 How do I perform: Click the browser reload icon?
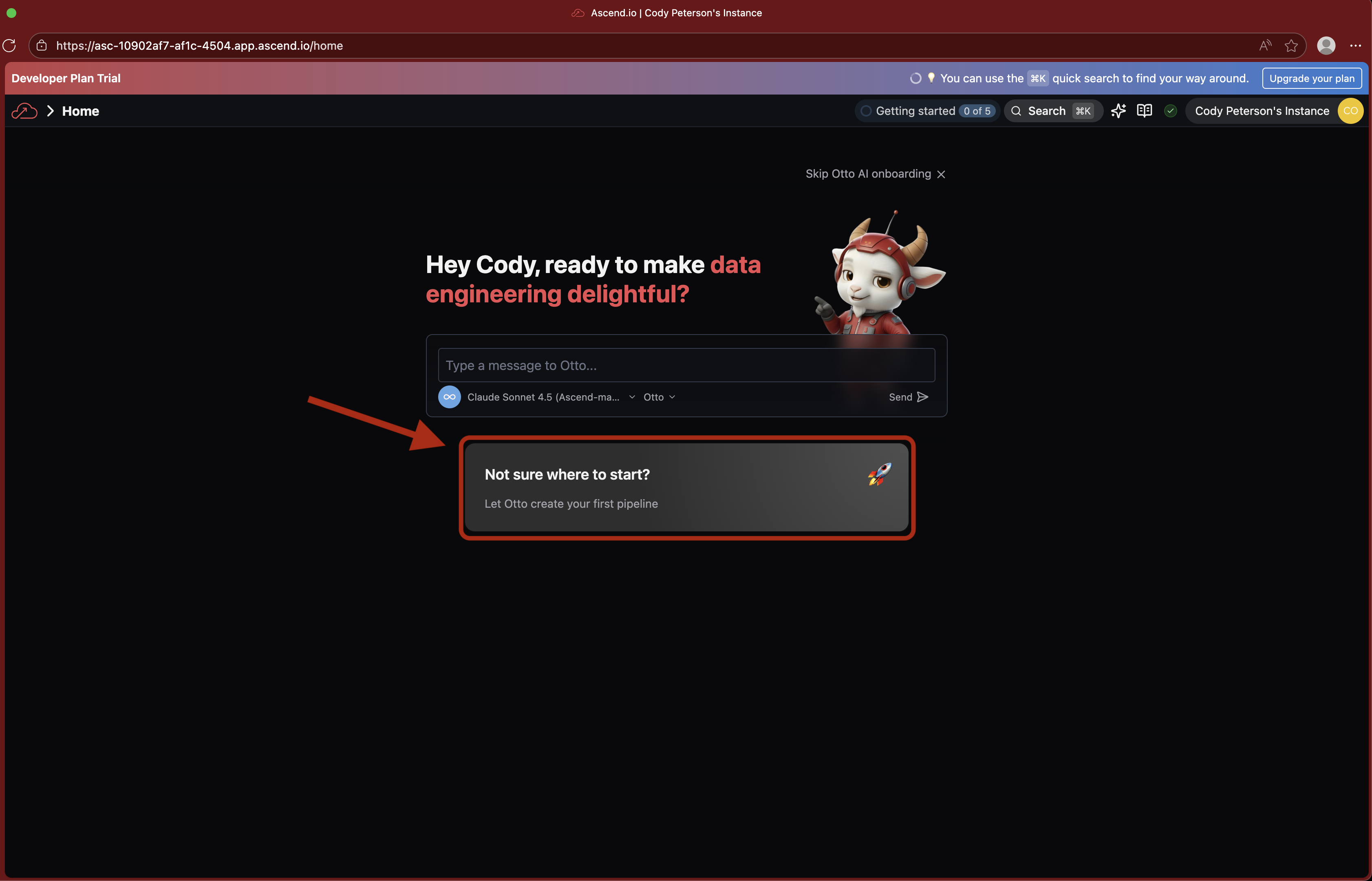[x=10, y=46]
